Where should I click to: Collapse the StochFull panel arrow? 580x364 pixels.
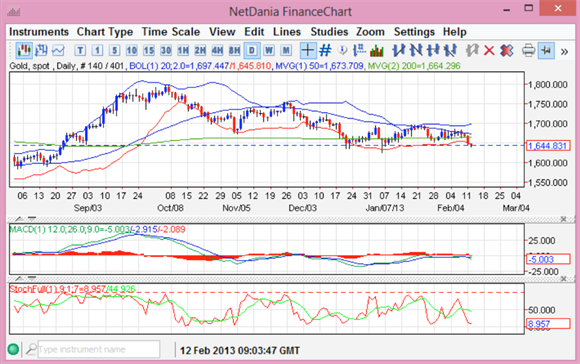(x=19, y=279)
